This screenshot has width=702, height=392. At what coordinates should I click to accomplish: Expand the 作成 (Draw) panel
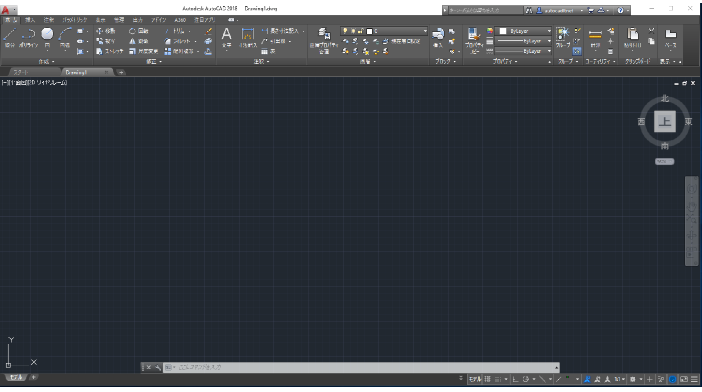point(46,62)
